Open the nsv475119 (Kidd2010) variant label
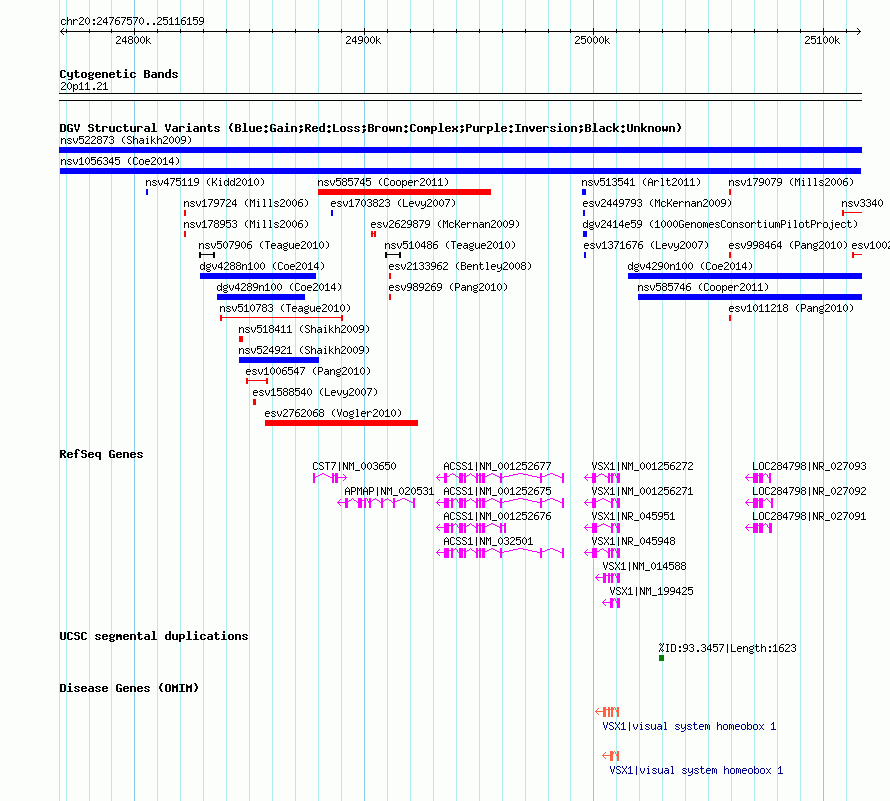The width and height of the screenshot is (890, 801). point(205,182)
